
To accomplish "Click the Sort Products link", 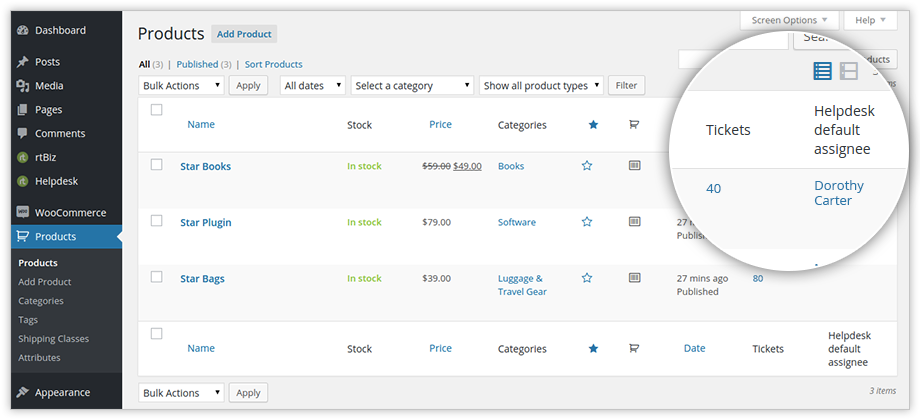I will [x=273, y=65].
